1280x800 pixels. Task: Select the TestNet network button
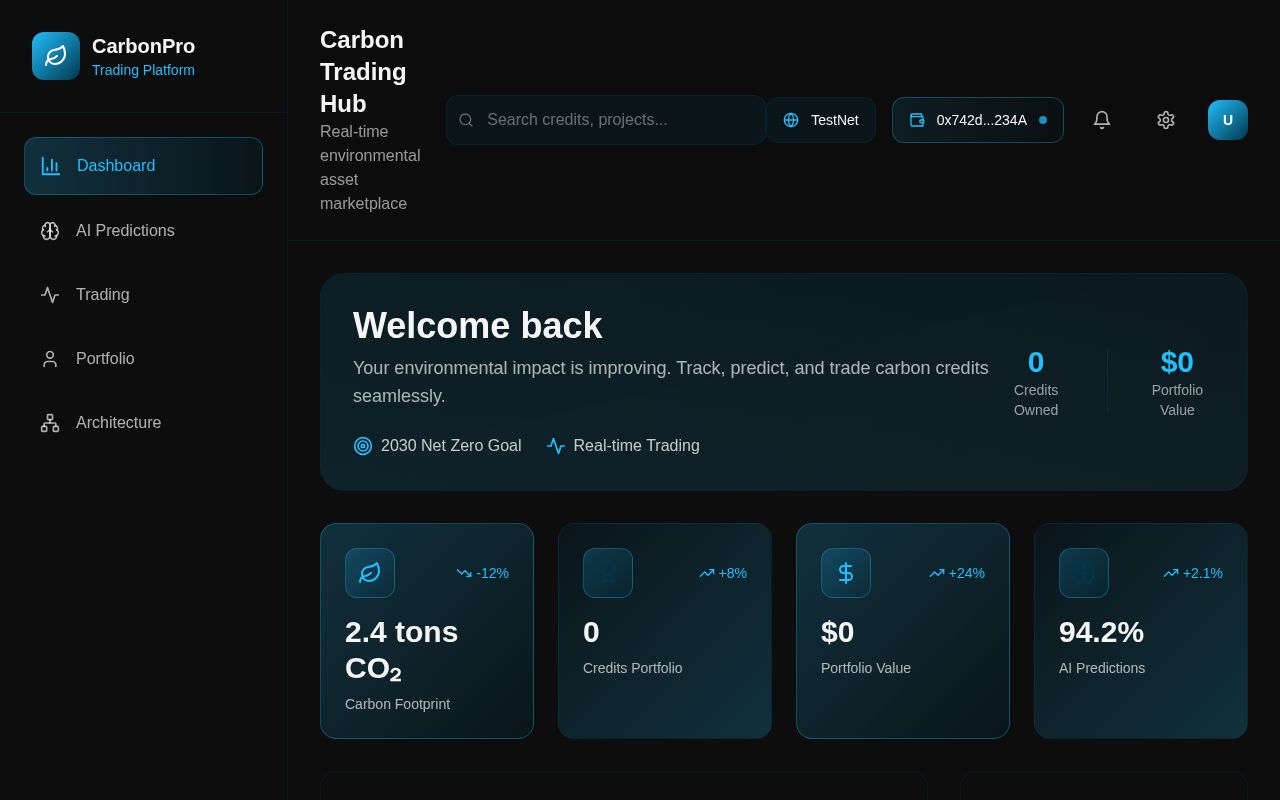(x=821, y=120)
